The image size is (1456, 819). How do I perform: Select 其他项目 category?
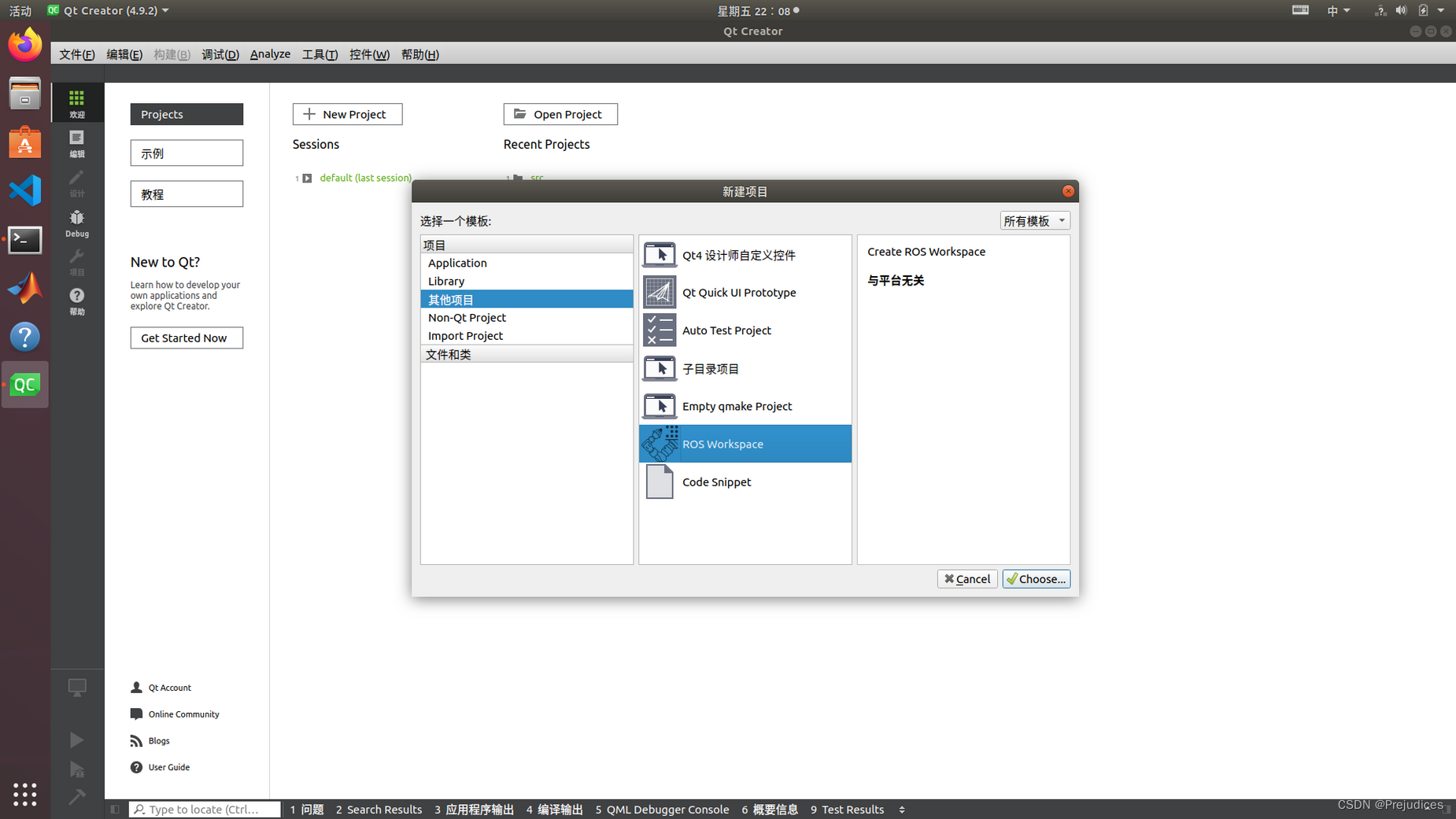527,299
